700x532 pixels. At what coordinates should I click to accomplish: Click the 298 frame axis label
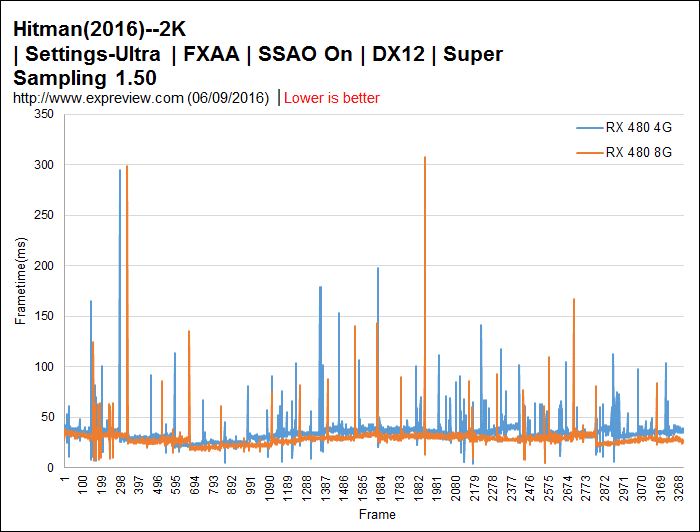click(121, 485)
